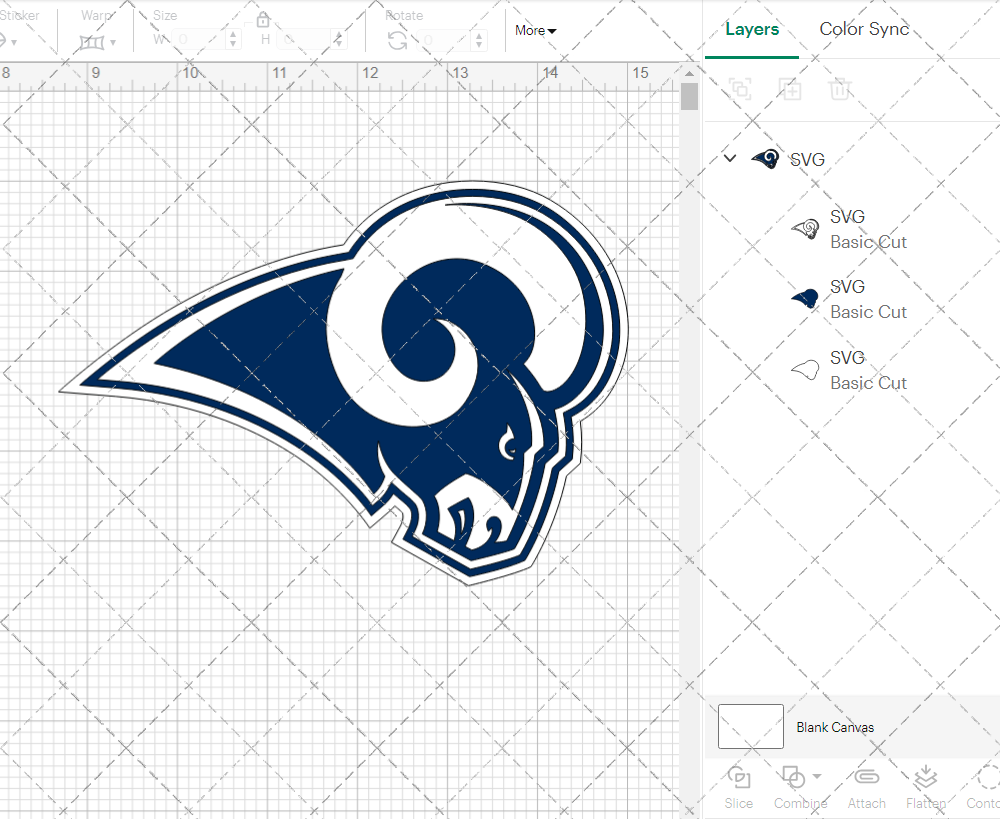
Task: Select the white ram horn SVG layer
Action: click(850, 229)
